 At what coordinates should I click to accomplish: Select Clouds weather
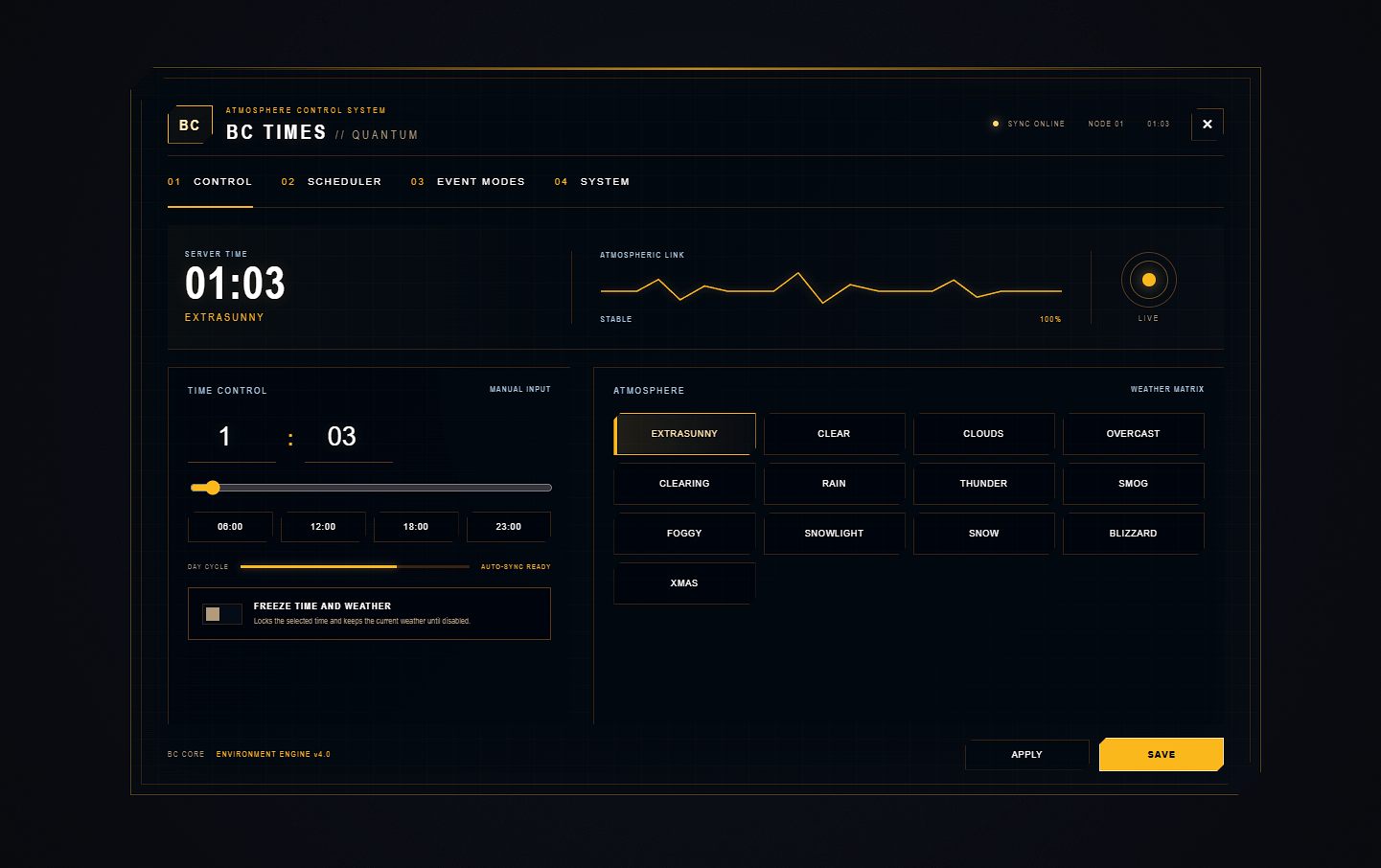pos(983,434)
